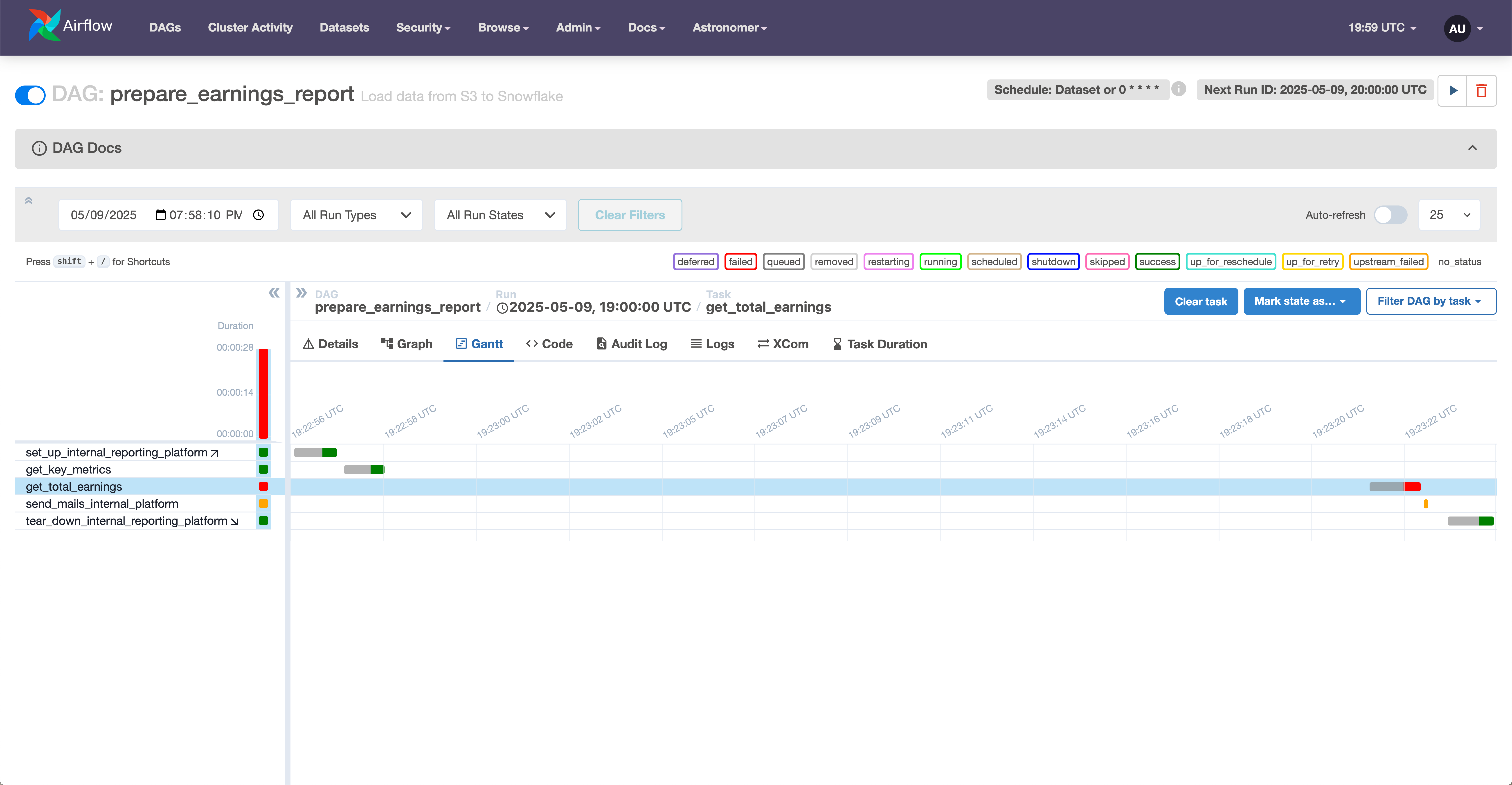Open the clock icon in time filter

pyautogui.click(x=258, y=215)
